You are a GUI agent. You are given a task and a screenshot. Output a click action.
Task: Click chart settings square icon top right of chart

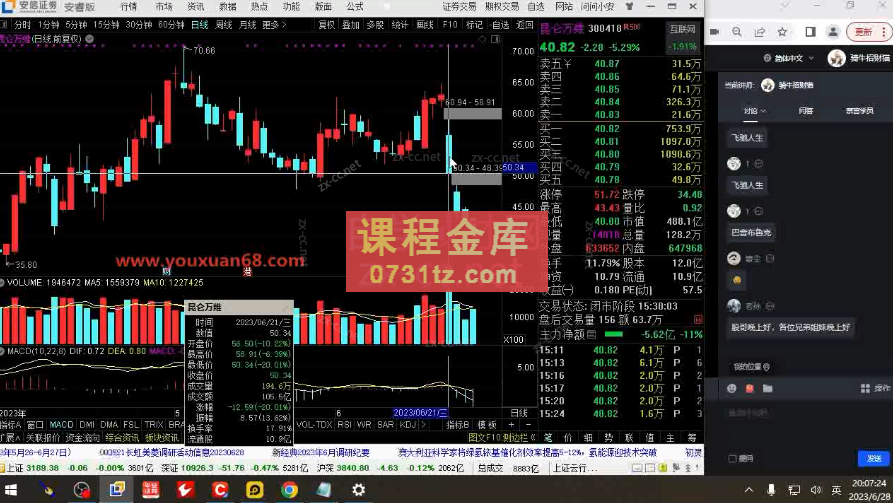[x=495, y=39]
